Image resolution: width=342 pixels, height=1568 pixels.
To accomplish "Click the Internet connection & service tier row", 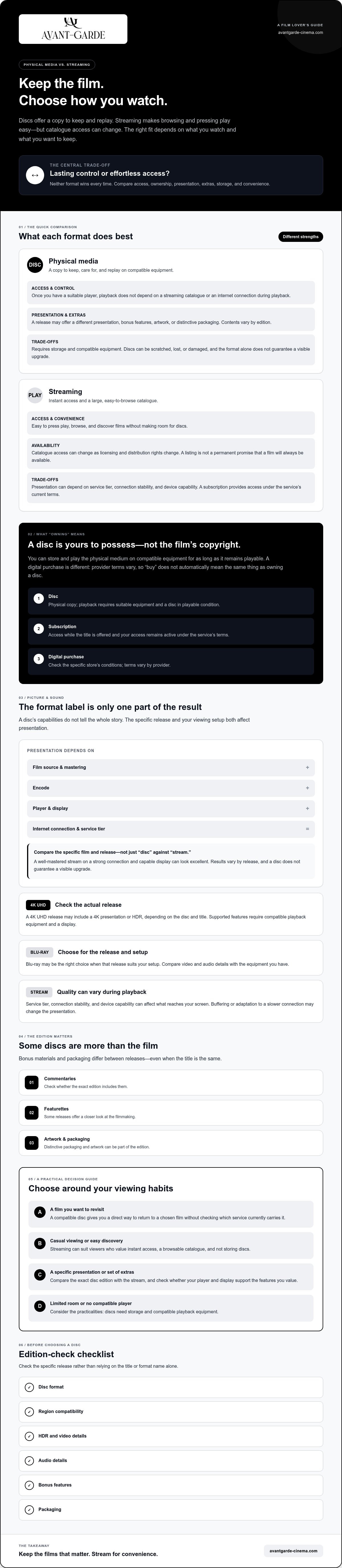I will [x=171, y=829].
